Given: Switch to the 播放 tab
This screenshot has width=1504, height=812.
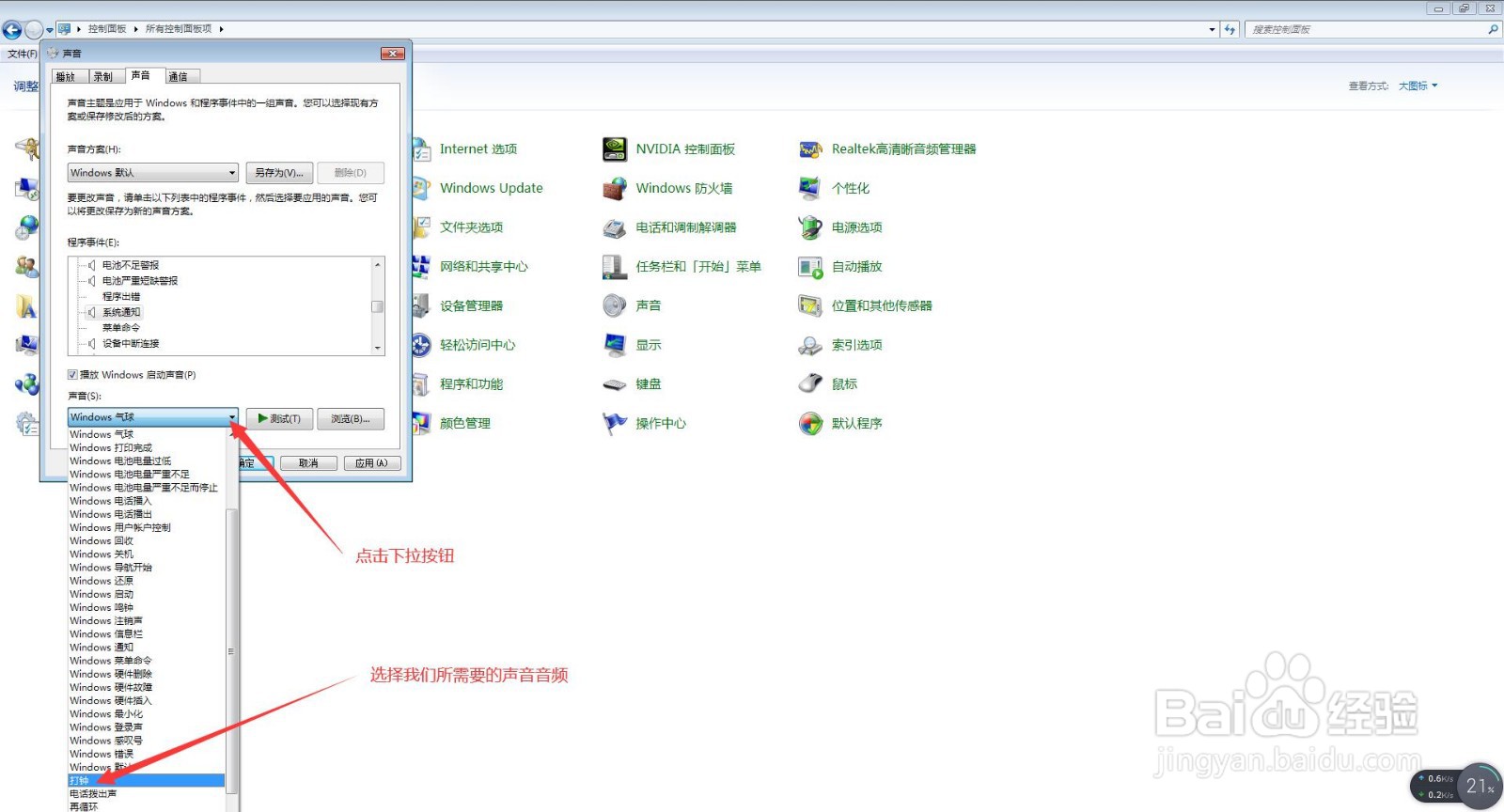Looking at the screenshot, I should click(70, 77).
